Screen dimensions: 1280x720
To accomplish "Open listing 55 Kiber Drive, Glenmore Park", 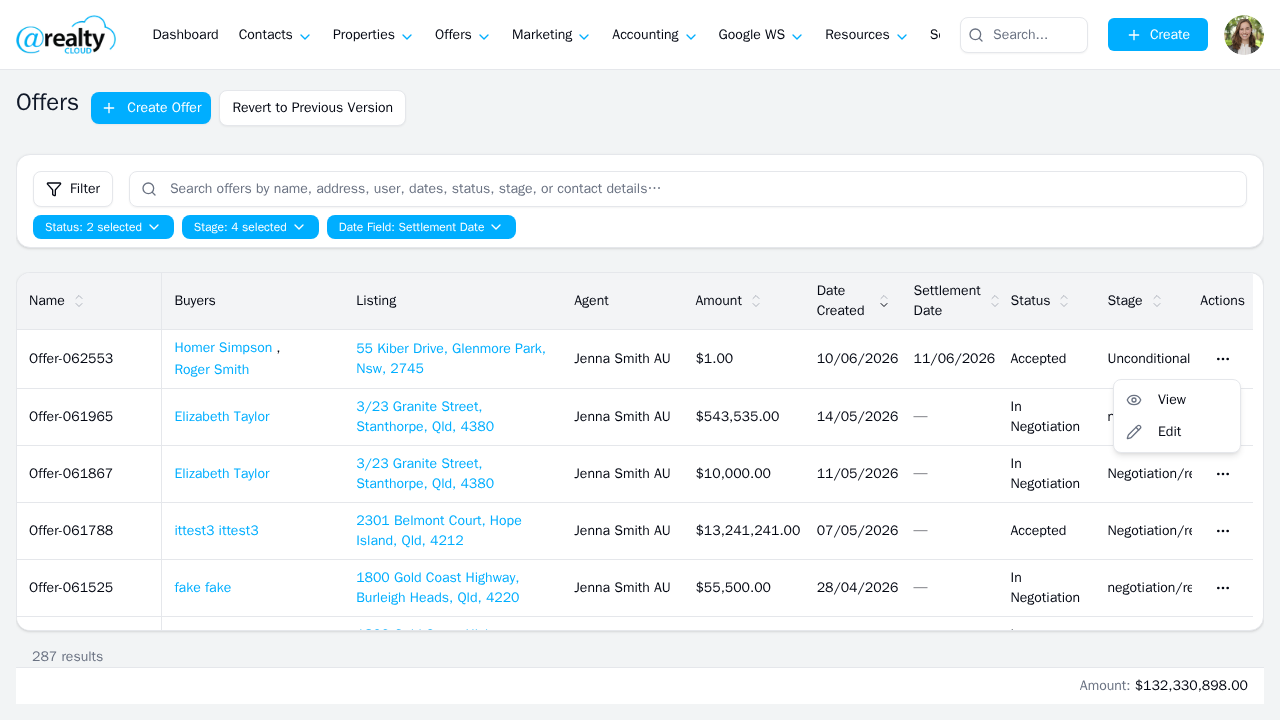I will pos(451,359).
